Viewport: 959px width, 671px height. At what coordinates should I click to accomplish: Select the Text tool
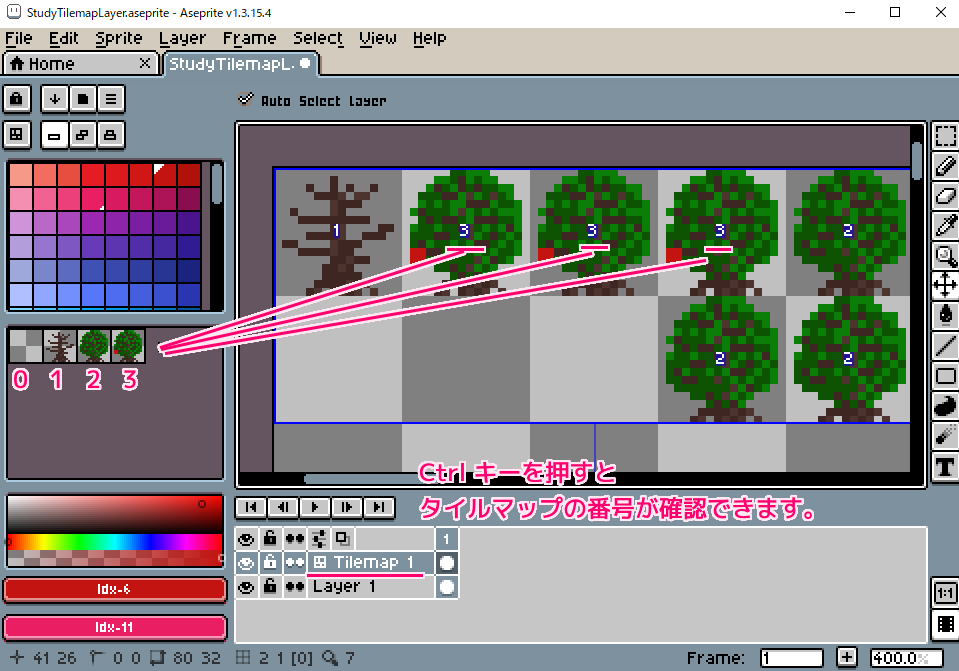945,467
